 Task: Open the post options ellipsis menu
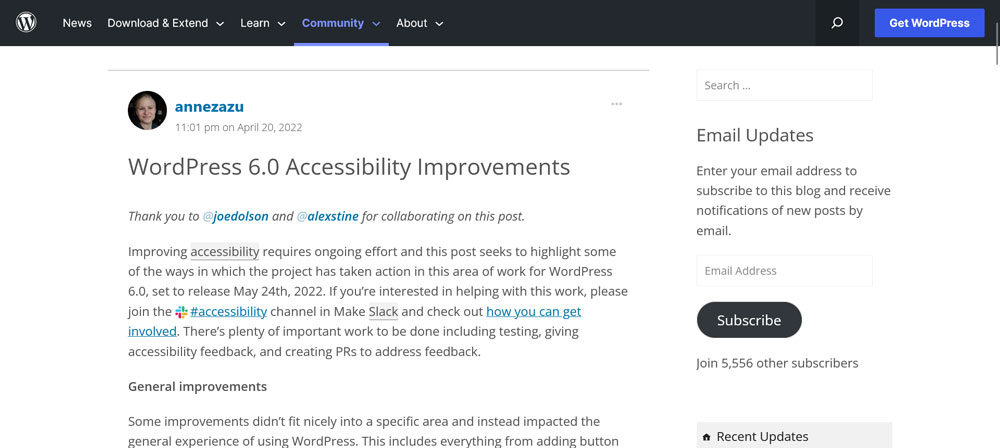click(x=617, y=104)
